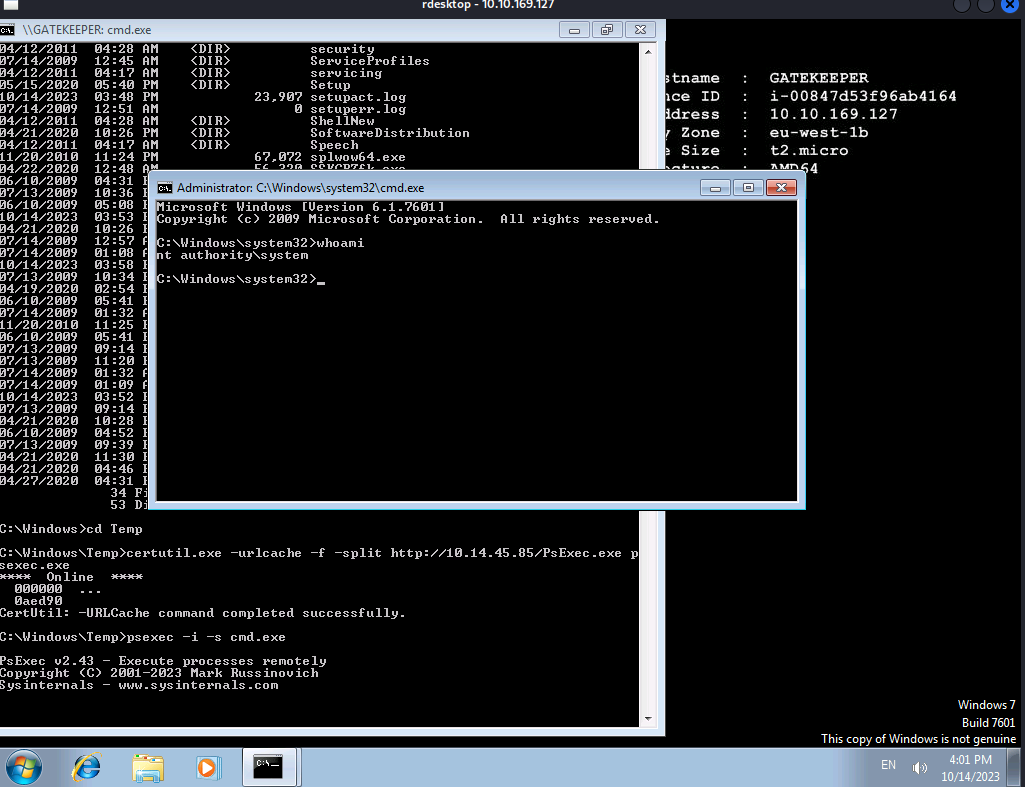Screen dimensions: 1025x787
Task: Open the clock showing 4:01 PM
Action: click(x=970, y=760)
